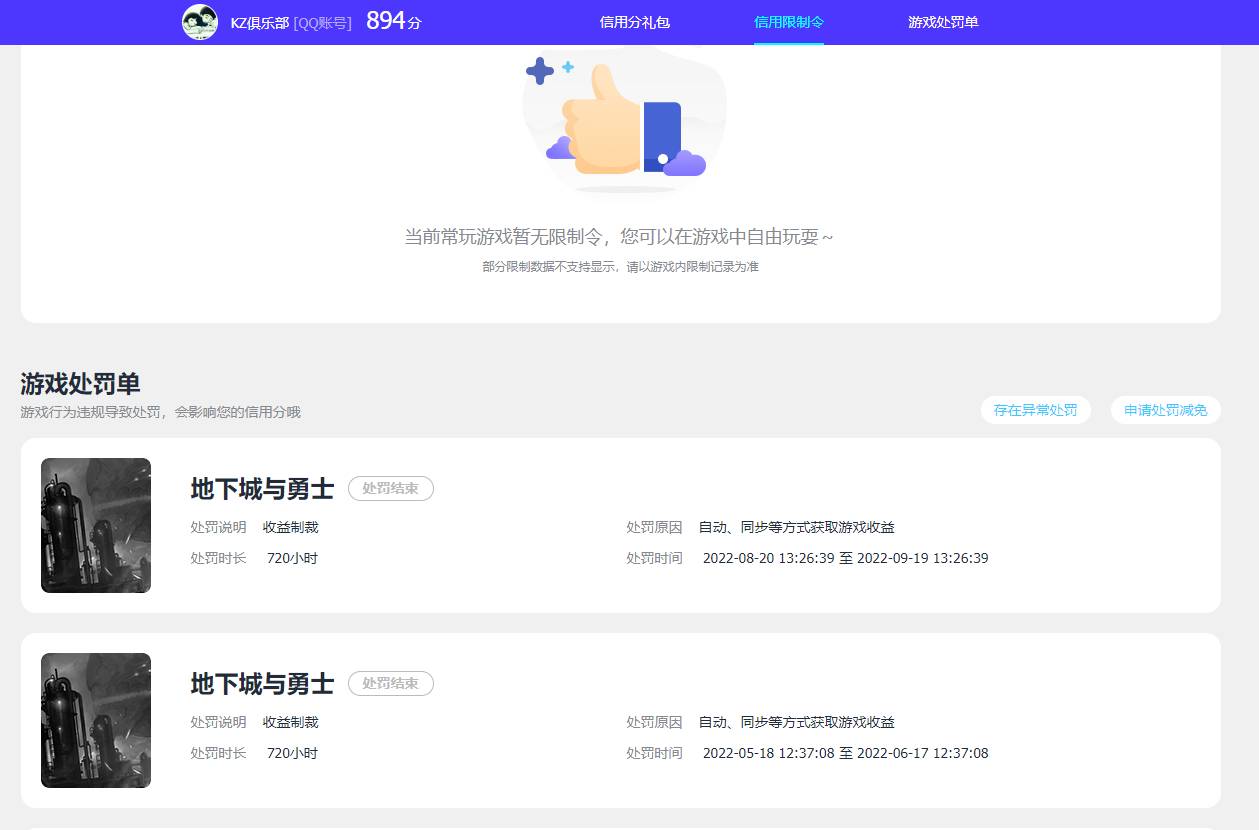Image resolution: width=1259 pixels, height=830 pixels.
Task: Click the second 地下城与勇士 game title
Action: 262,683
